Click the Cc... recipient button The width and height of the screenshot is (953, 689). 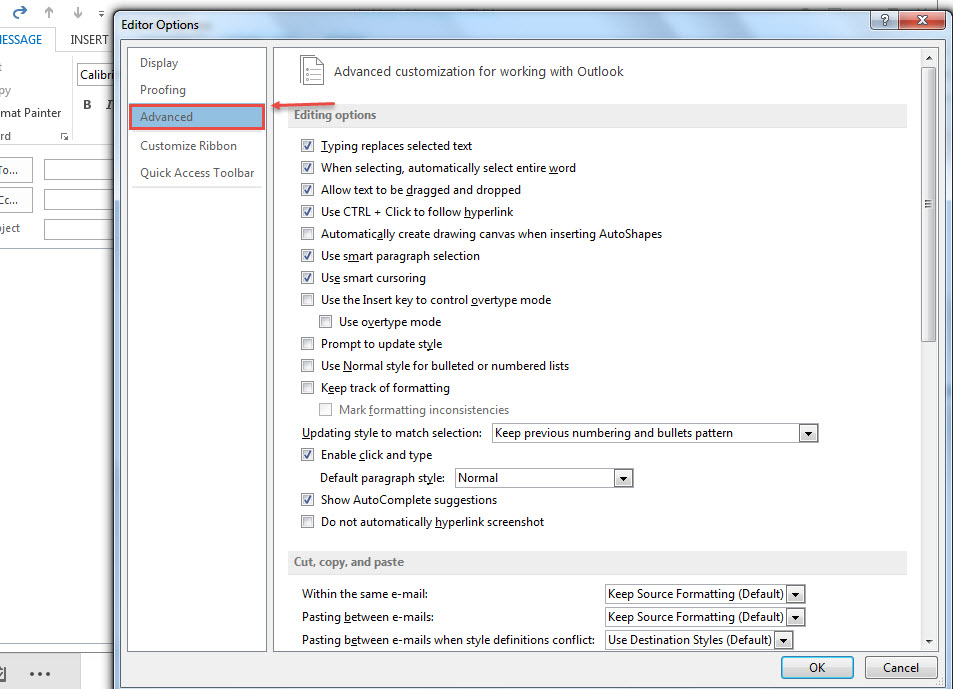click(15, 200)
